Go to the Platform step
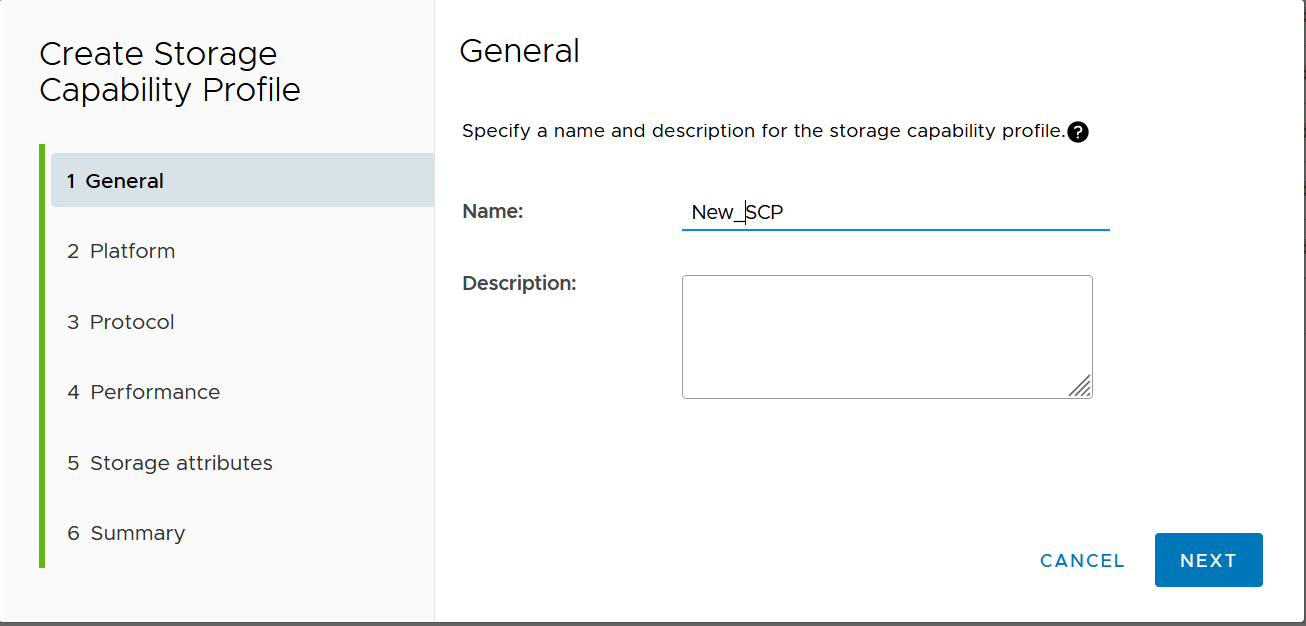The height and width of the screenshot is (626, 1306). pos(132,251)
